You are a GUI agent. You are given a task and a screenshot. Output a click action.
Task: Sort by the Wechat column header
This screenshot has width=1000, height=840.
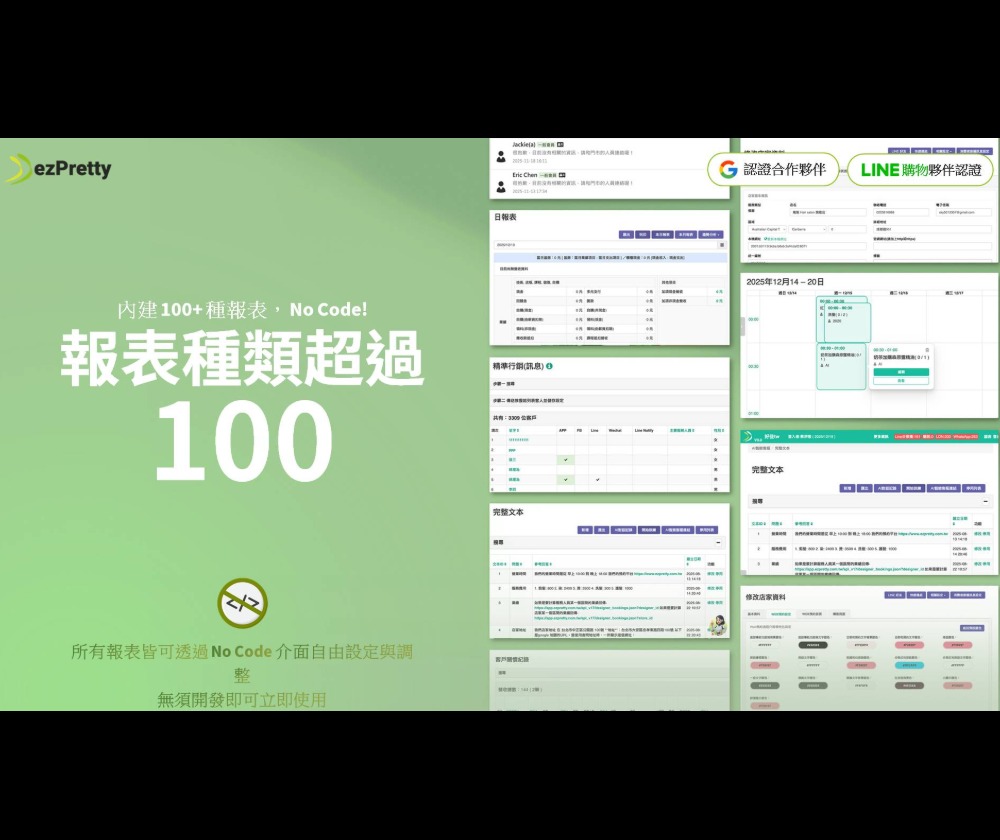(x=615, y=431)
